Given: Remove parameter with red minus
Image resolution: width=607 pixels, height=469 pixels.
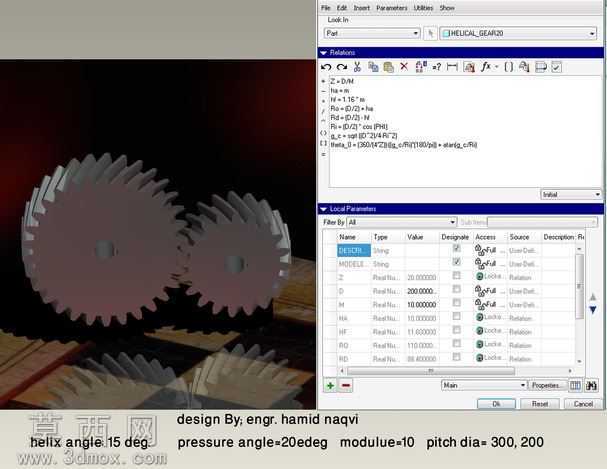Looking at the screenshot, I should coord(346,386).
